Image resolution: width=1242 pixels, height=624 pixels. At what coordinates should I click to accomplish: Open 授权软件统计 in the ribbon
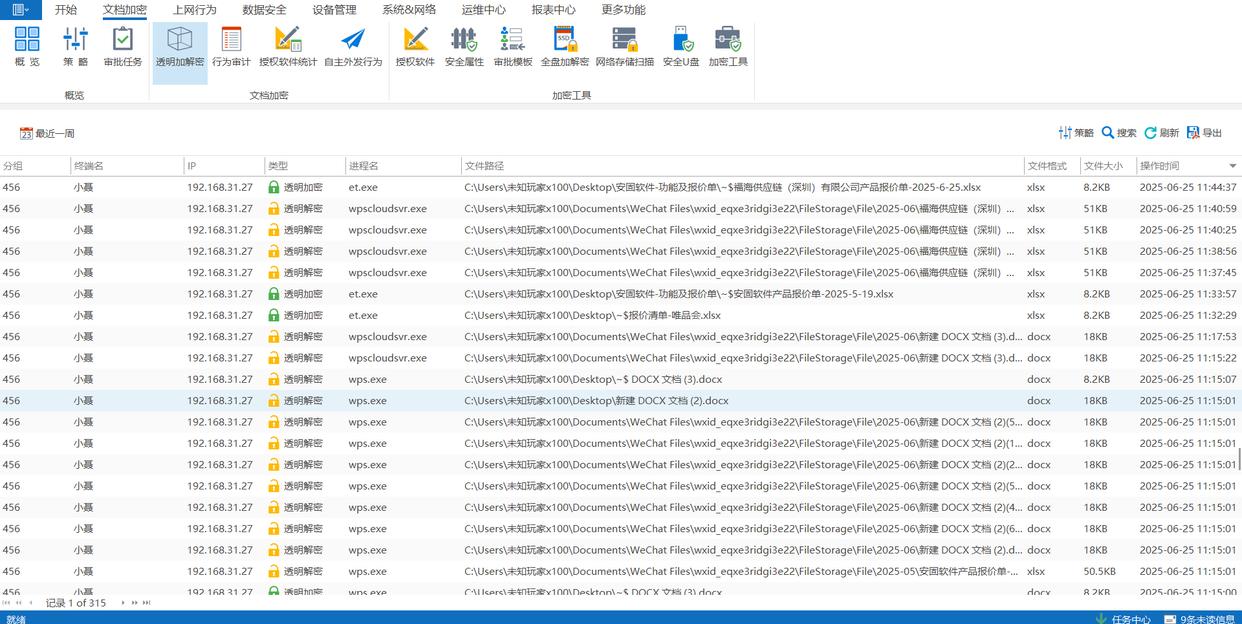click(288, 47)
